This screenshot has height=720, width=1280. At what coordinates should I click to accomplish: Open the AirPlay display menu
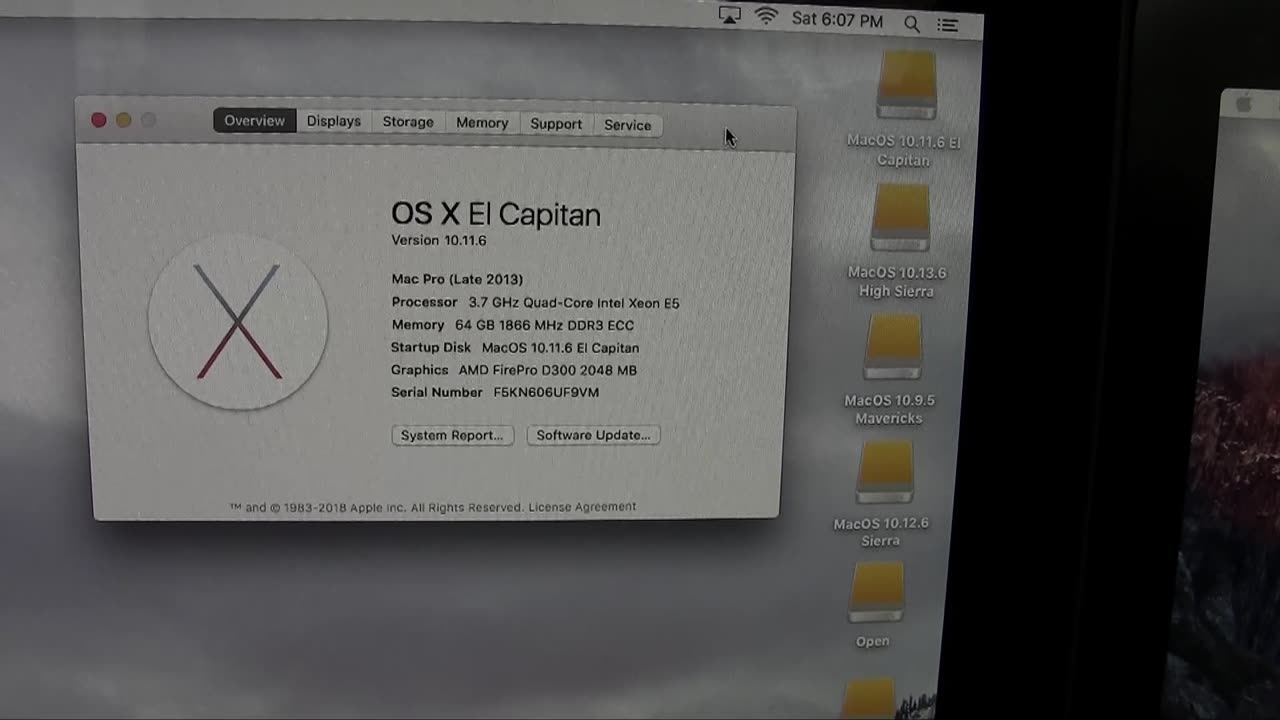[x=730, y=16]
